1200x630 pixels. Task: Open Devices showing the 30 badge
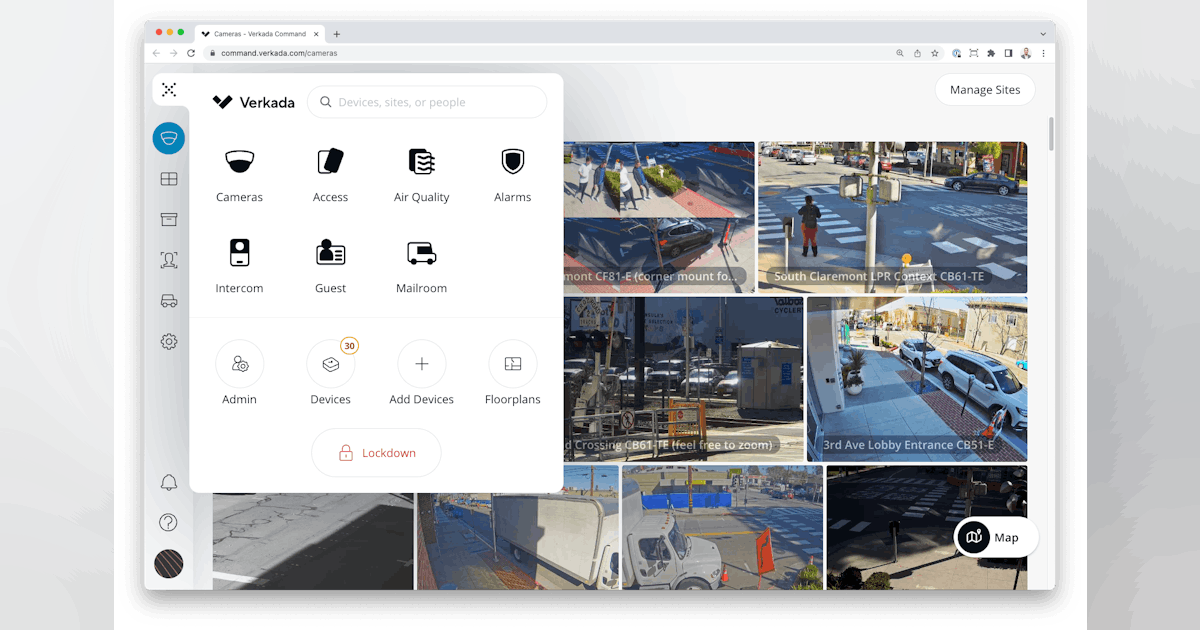click(330, 365)
